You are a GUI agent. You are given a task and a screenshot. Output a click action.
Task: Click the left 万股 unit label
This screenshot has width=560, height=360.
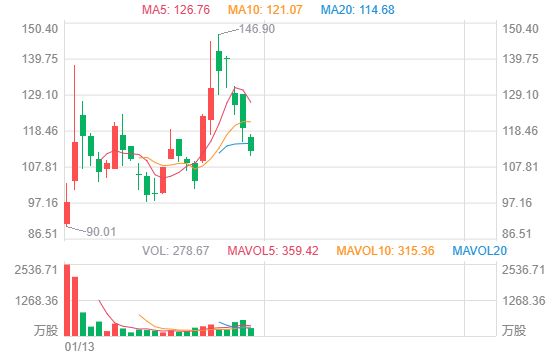[46, 330]
